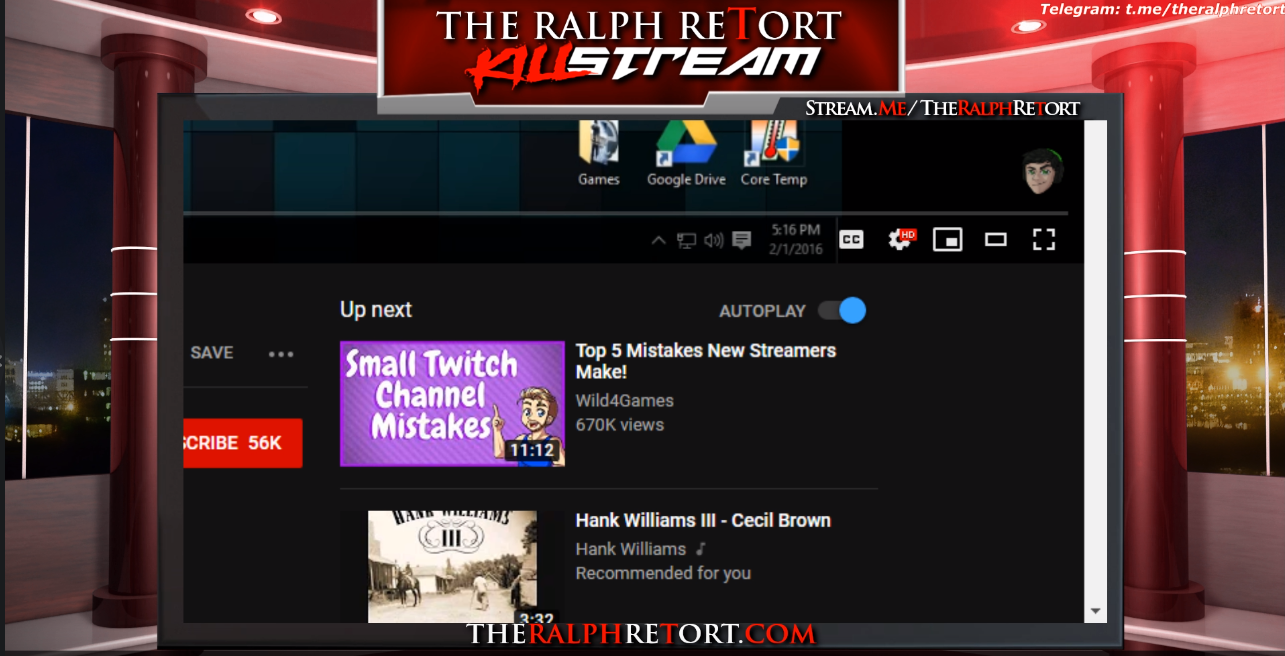
Task: Click the 'Recommended for you' label
Action: pyautogui.click(x=663, y=573)
